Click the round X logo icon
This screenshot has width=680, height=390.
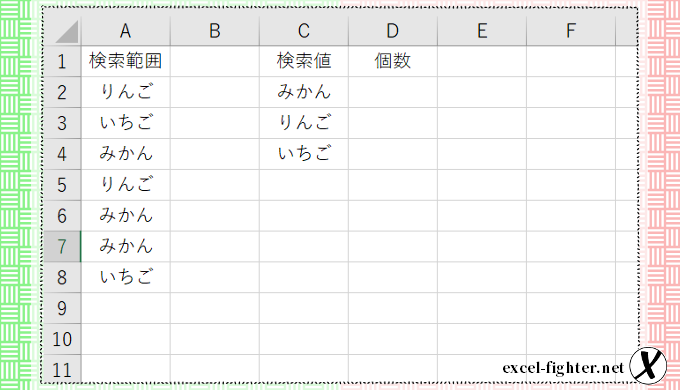pyautogui.click(x=648, y=365)
